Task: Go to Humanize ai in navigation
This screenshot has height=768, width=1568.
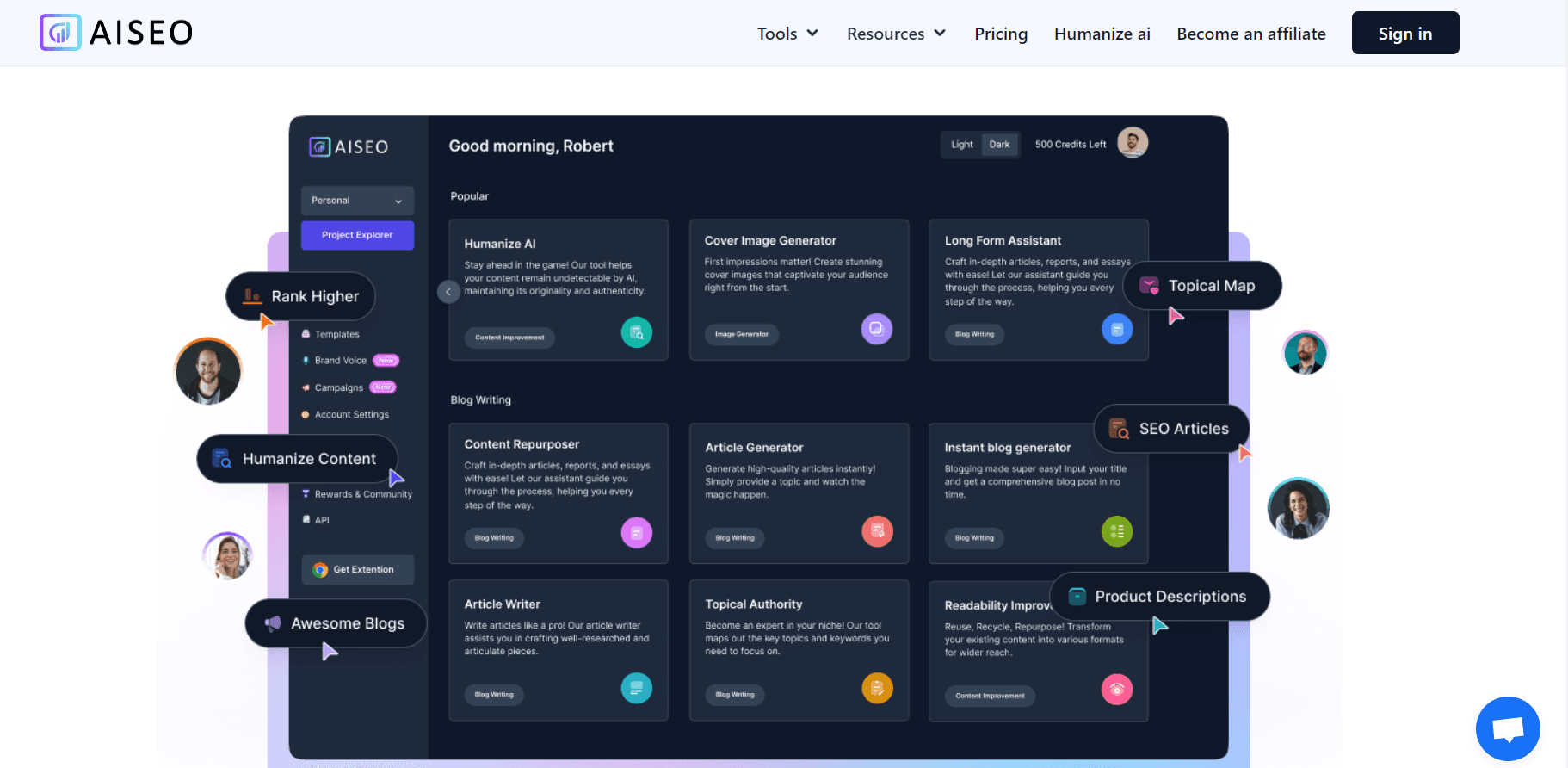Action: pyautogui.click(x=1102, y=34)
